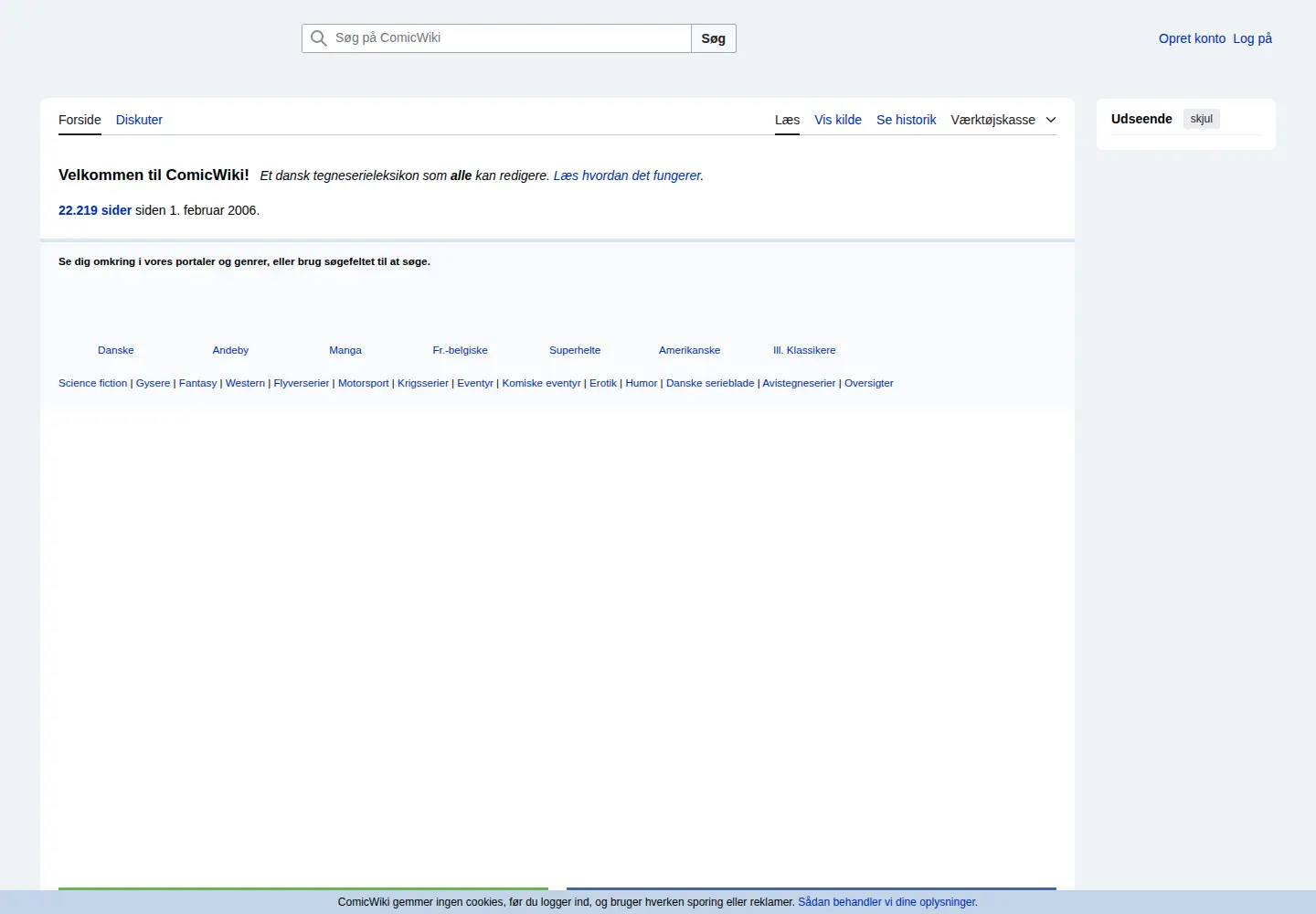Open the Ill. Klassikere portal
1316x914 pixels.
click(804, 350)
